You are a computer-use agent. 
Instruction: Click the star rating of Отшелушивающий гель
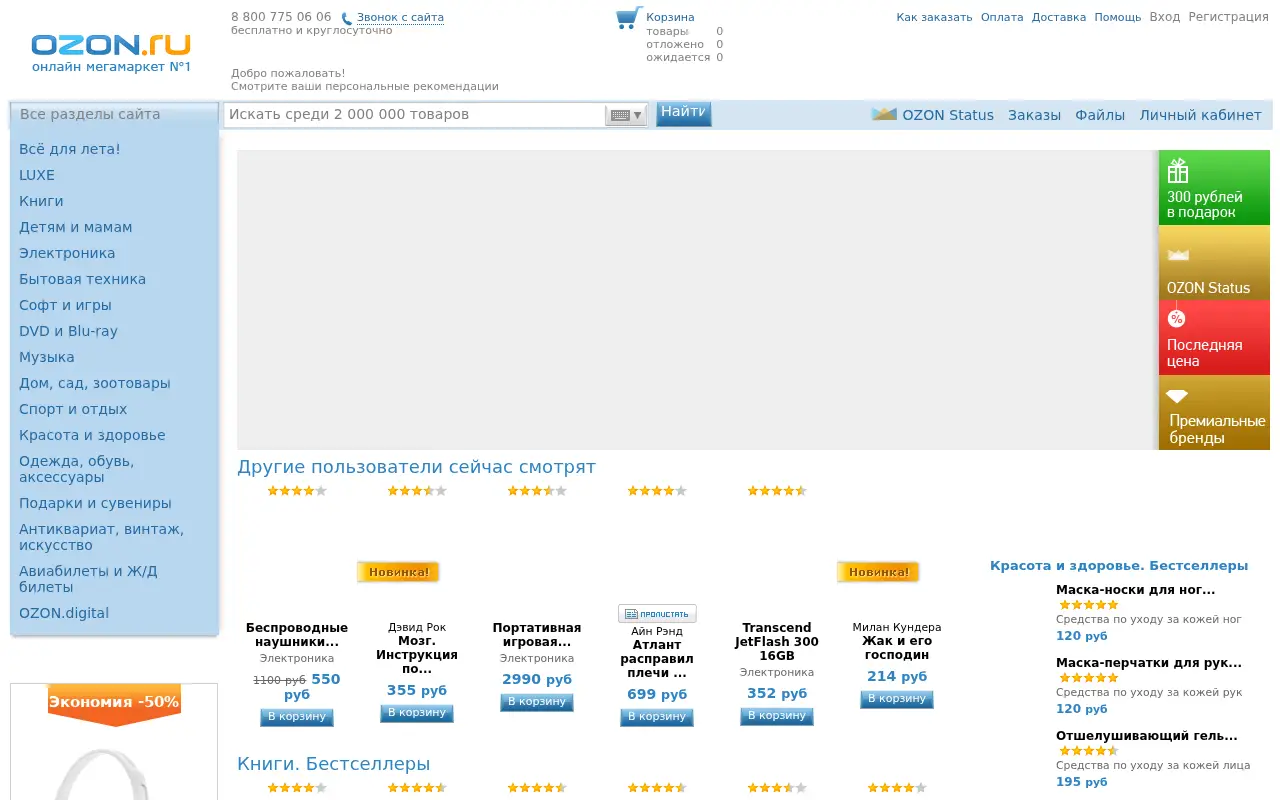pos(1088,751)
